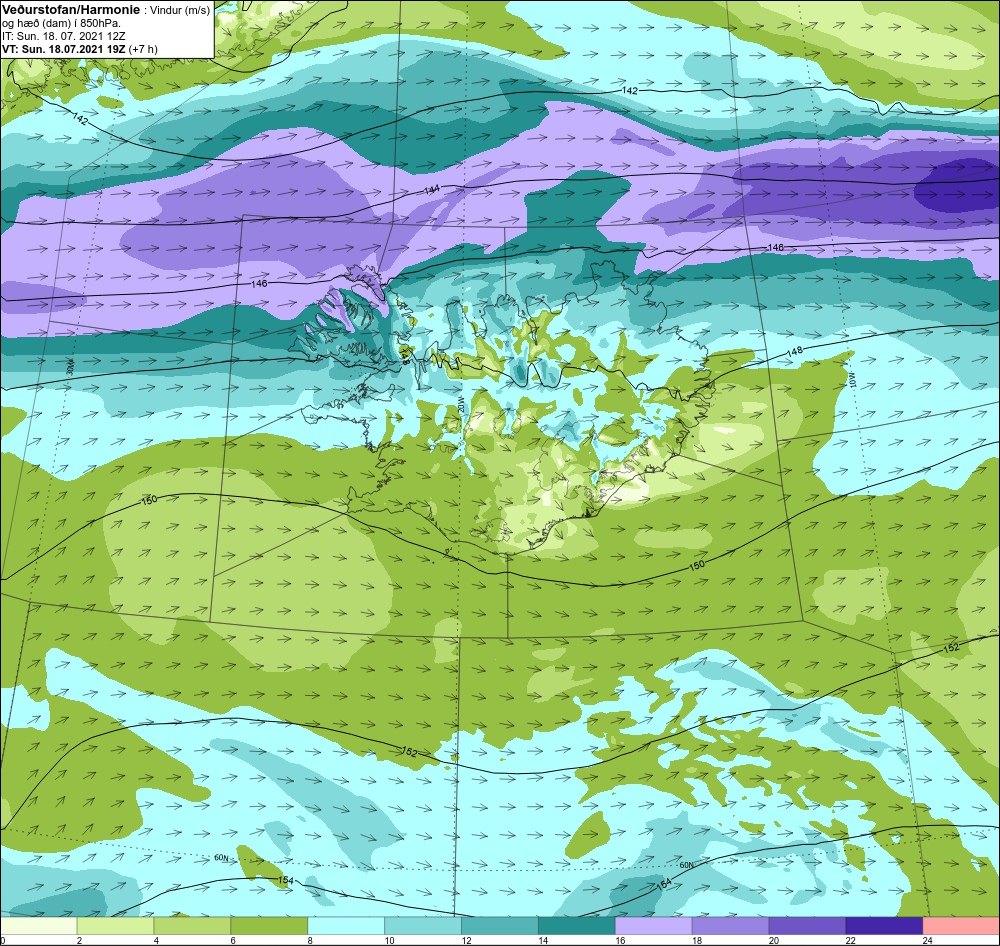
Task: Click legend scale number '20'
Action: (774, 940)
